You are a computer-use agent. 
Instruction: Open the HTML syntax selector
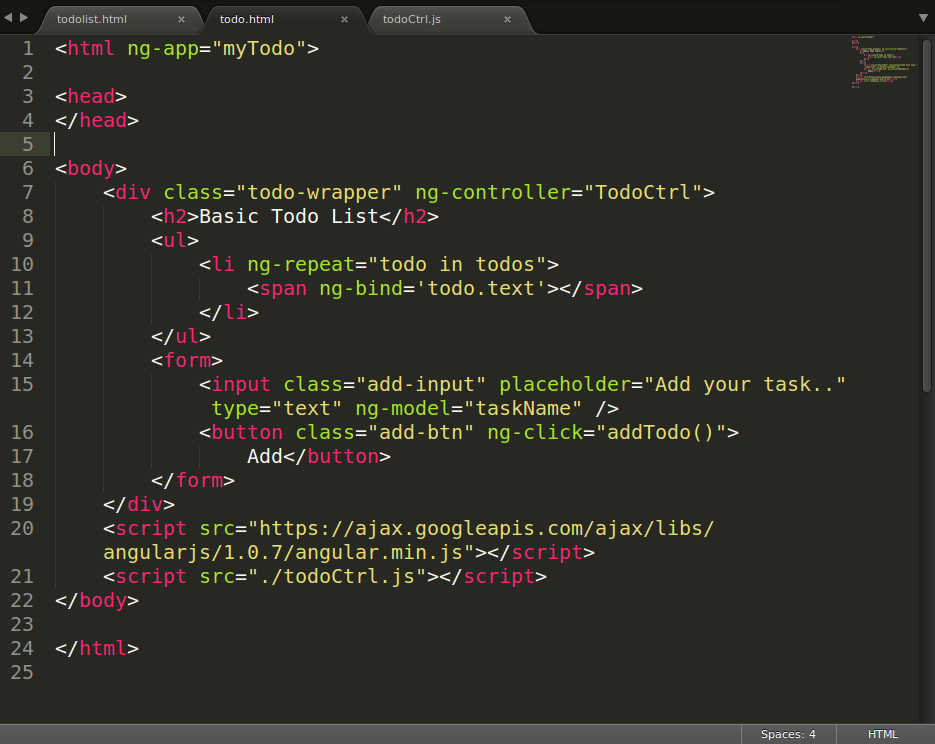point(883,734)
